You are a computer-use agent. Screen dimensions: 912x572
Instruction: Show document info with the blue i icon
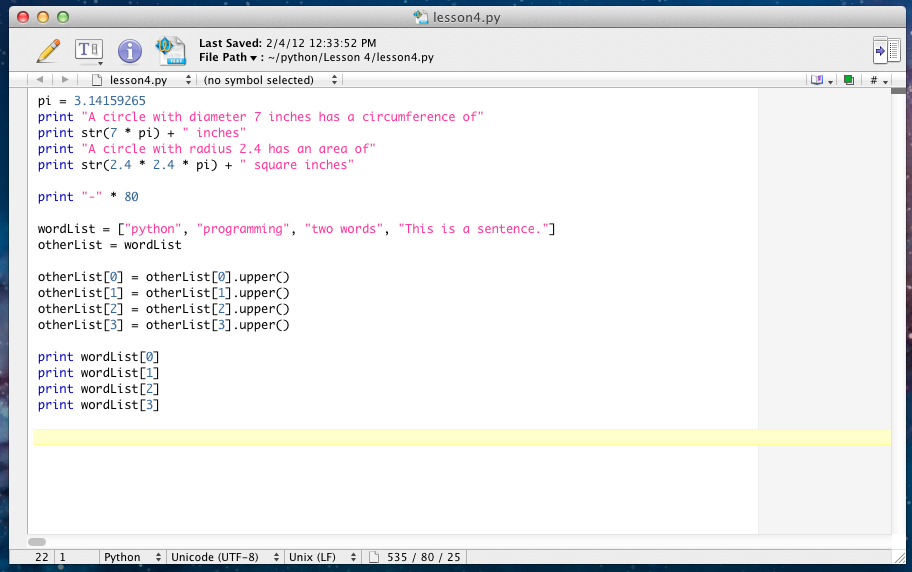click(130, 51)
